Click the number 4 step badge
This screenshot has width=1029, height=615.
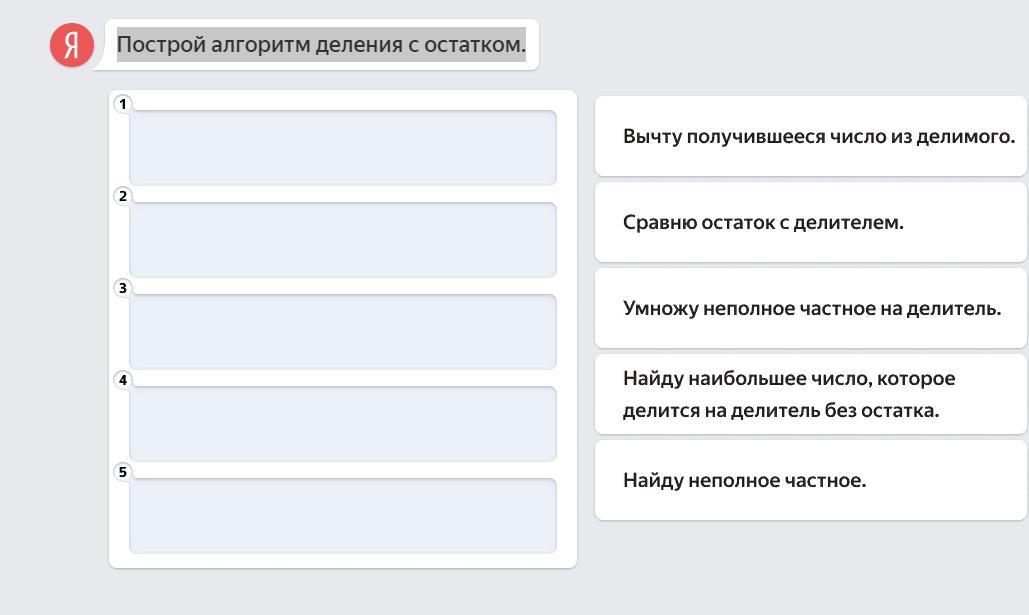click(x=123, y=380)
